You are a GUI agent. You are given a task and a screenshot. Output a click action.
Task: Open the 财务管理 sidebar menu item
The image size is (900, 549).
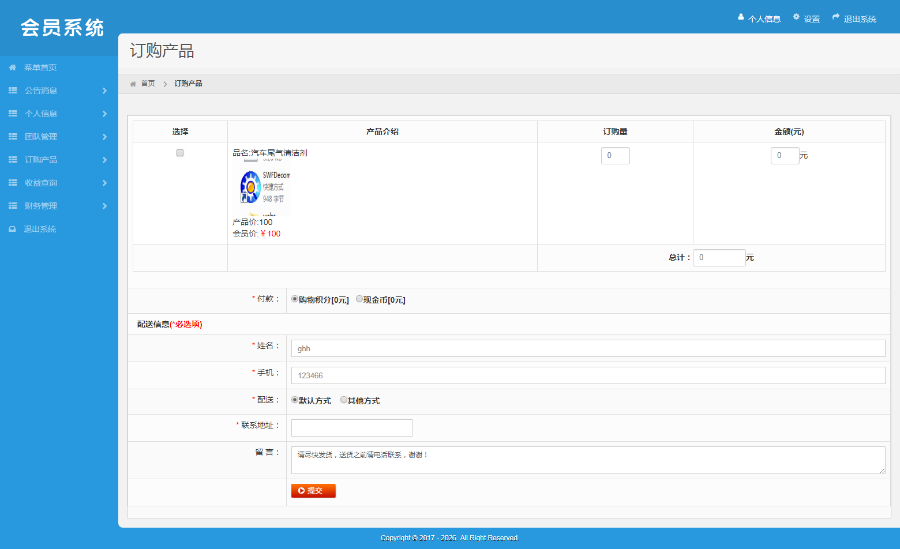[x=41, y=205]
